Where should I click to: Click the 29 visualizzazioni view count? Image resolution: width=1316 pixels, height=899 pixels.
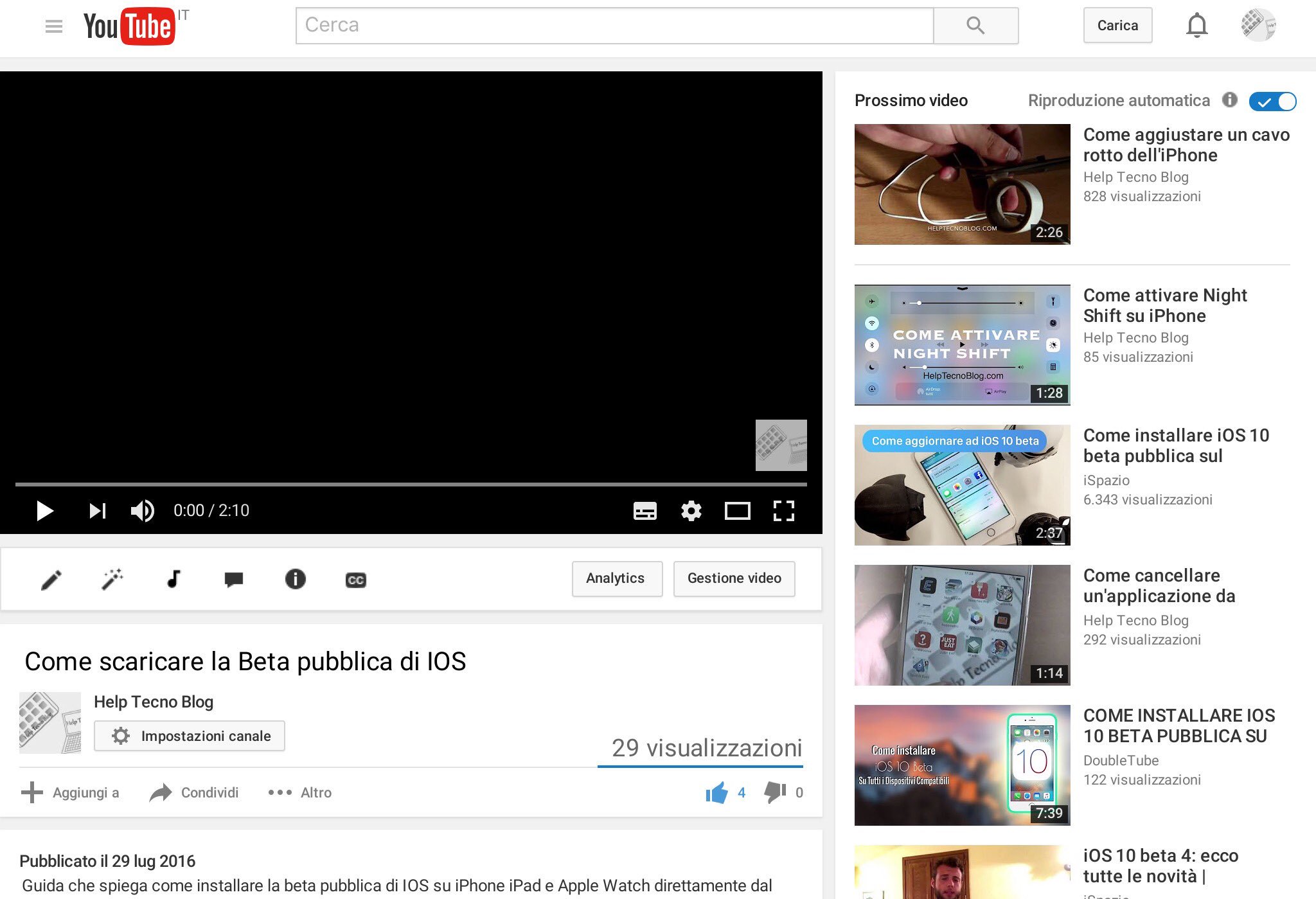click(707, 748)
